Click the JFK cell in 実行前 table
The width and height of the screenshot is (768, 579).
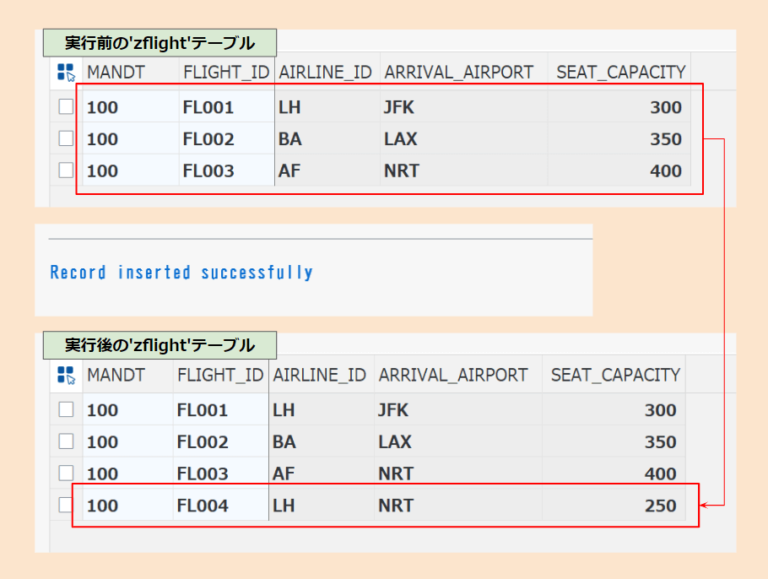tap(399, 107)
